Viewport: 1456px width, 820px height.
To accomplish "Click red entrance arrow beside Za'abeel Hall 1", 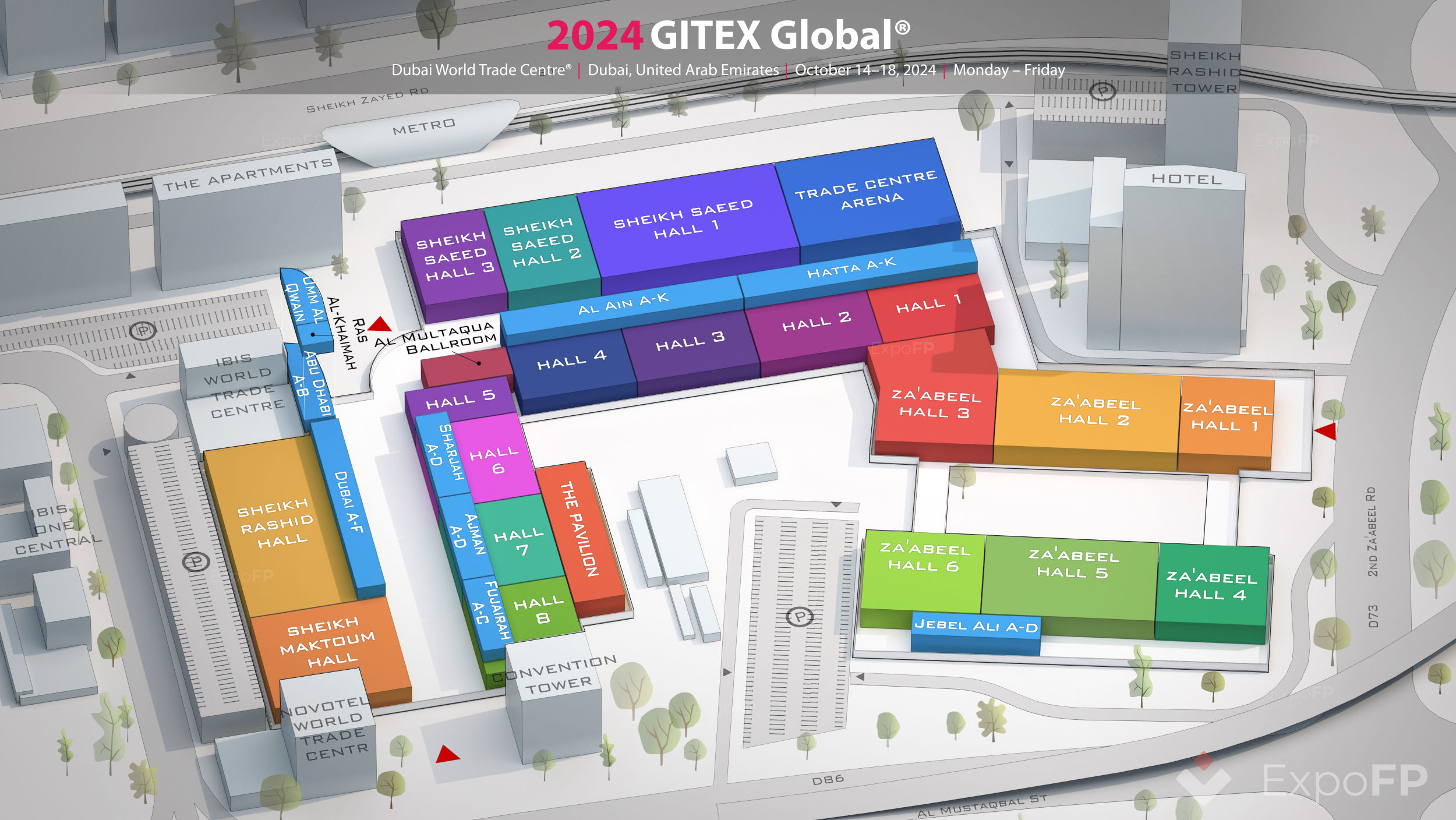I will (1326, 431).
